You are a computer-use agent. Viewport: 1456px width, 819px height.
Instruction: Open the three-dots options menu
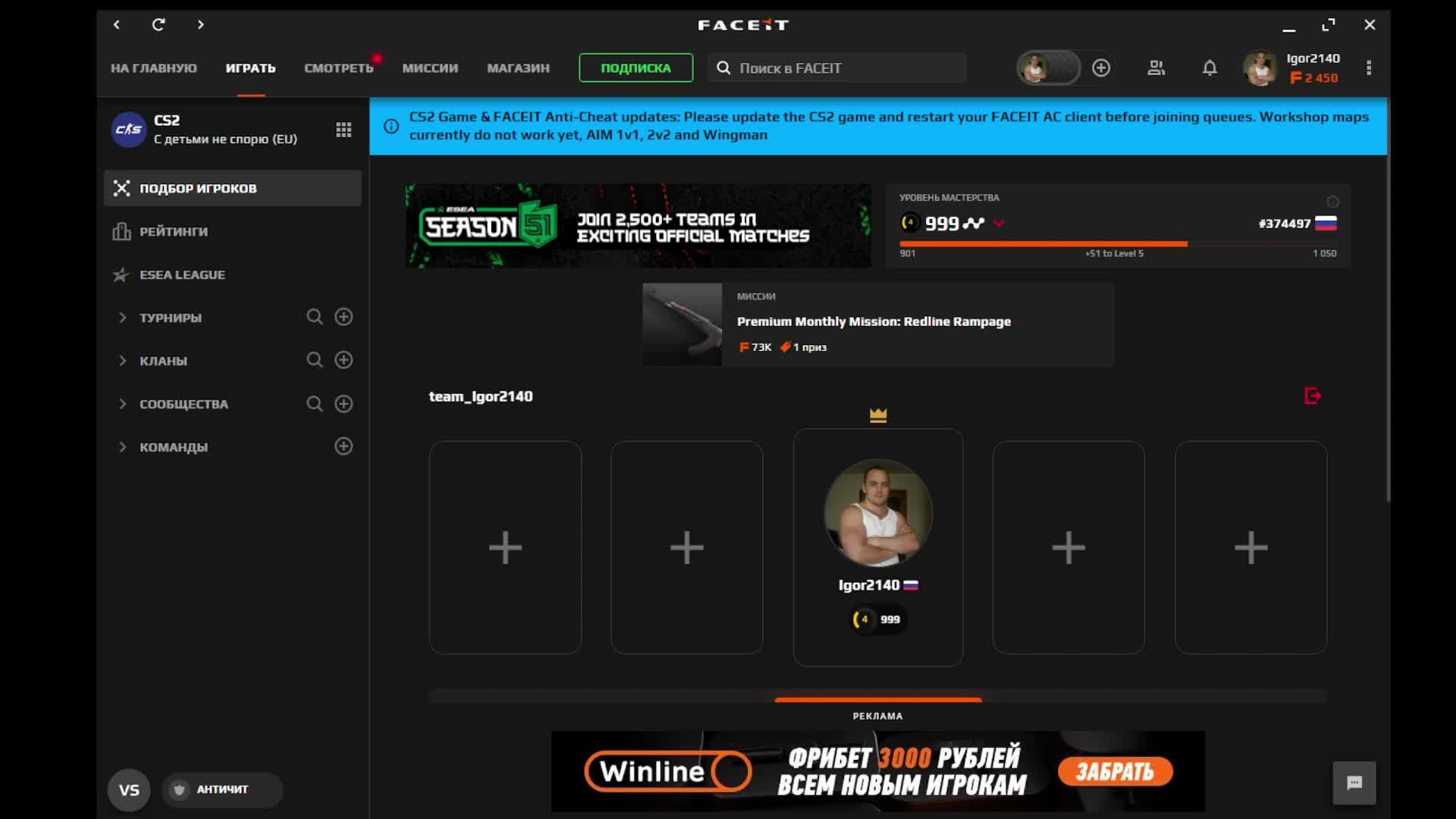tap(1369, 68)
